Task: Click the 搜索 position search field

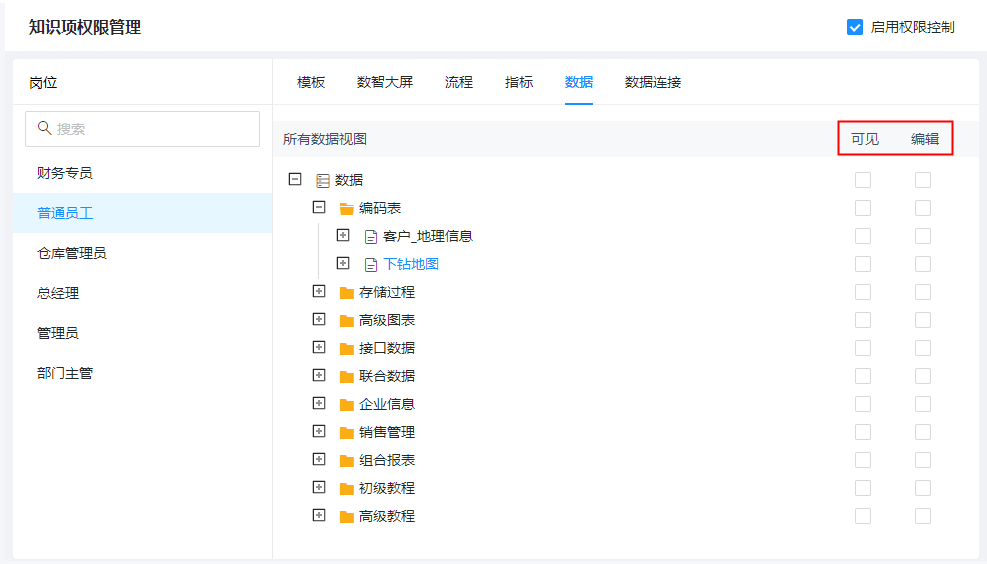Action: [142, 129]
